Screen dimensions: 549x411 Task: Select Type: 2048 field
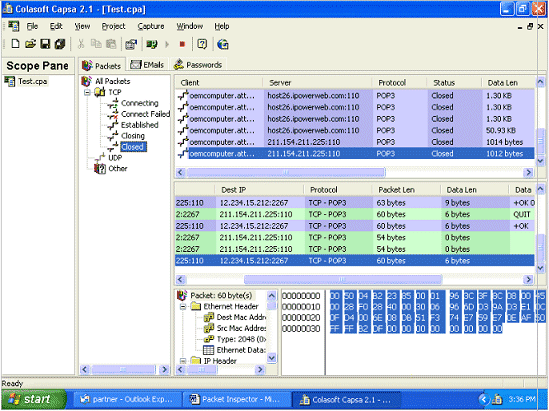tap(241, 339)
